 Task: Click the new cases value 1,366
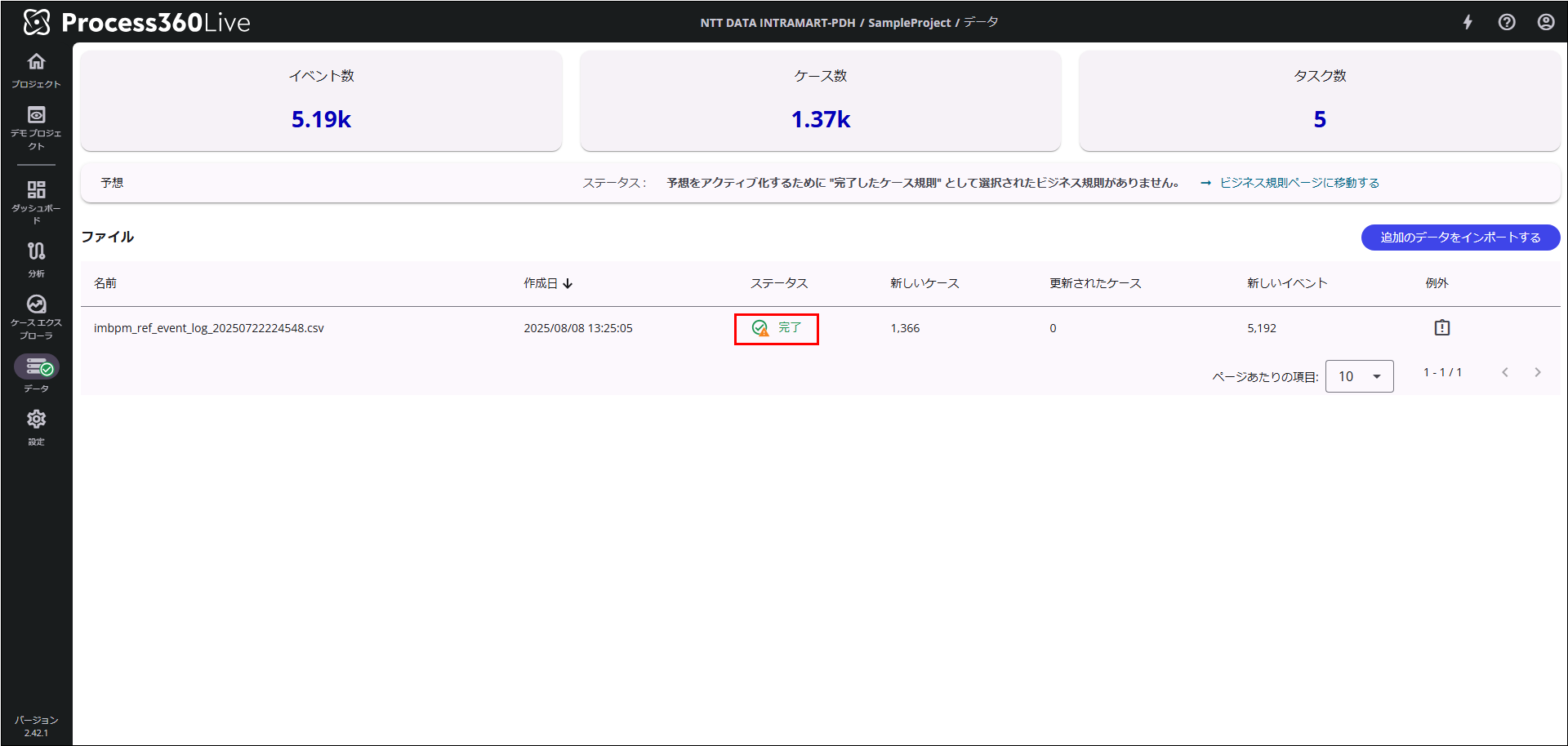point(905,328)
